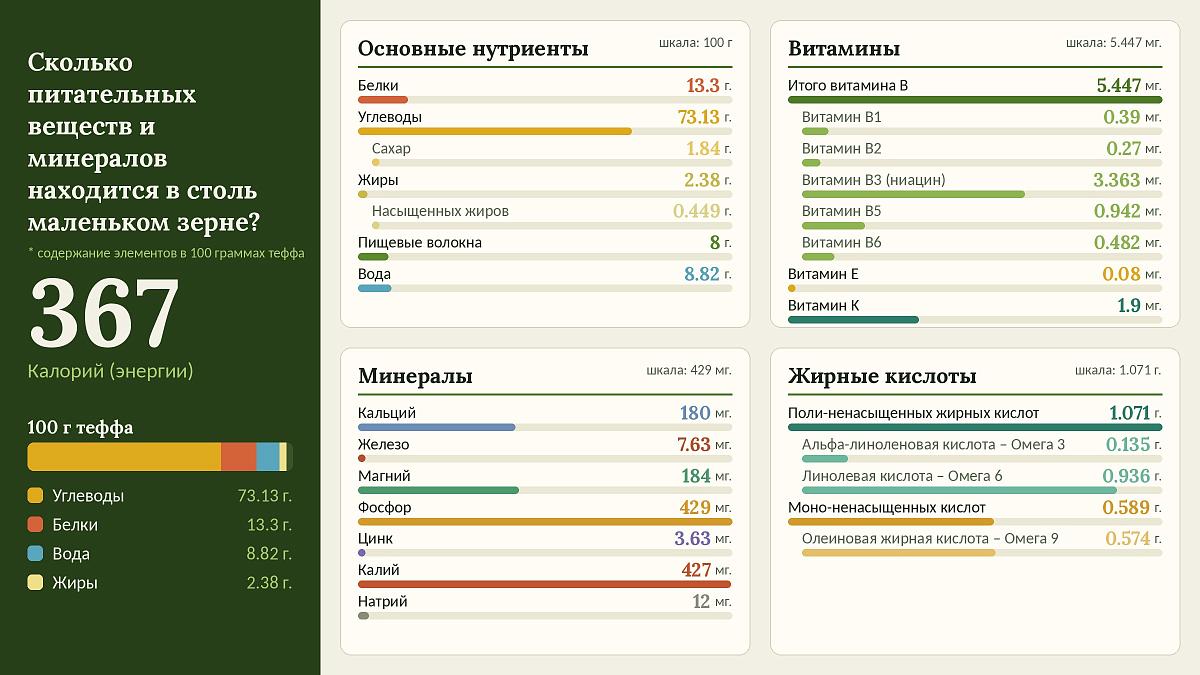Click the 2.38 г. value in legend
The height and width of the screenshot is (675, 1200).
pyautogui.click(x=269, y=582)
